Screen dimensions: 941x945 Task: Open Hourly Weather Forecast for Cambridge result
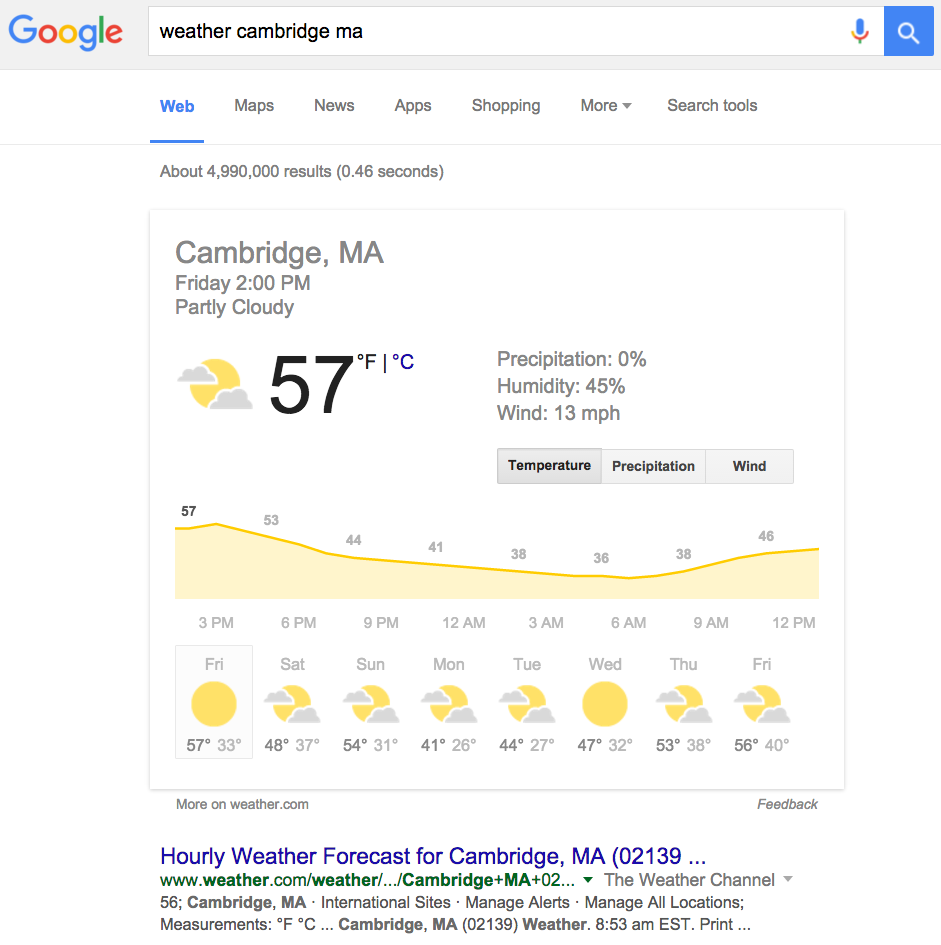tap(433, 856)
